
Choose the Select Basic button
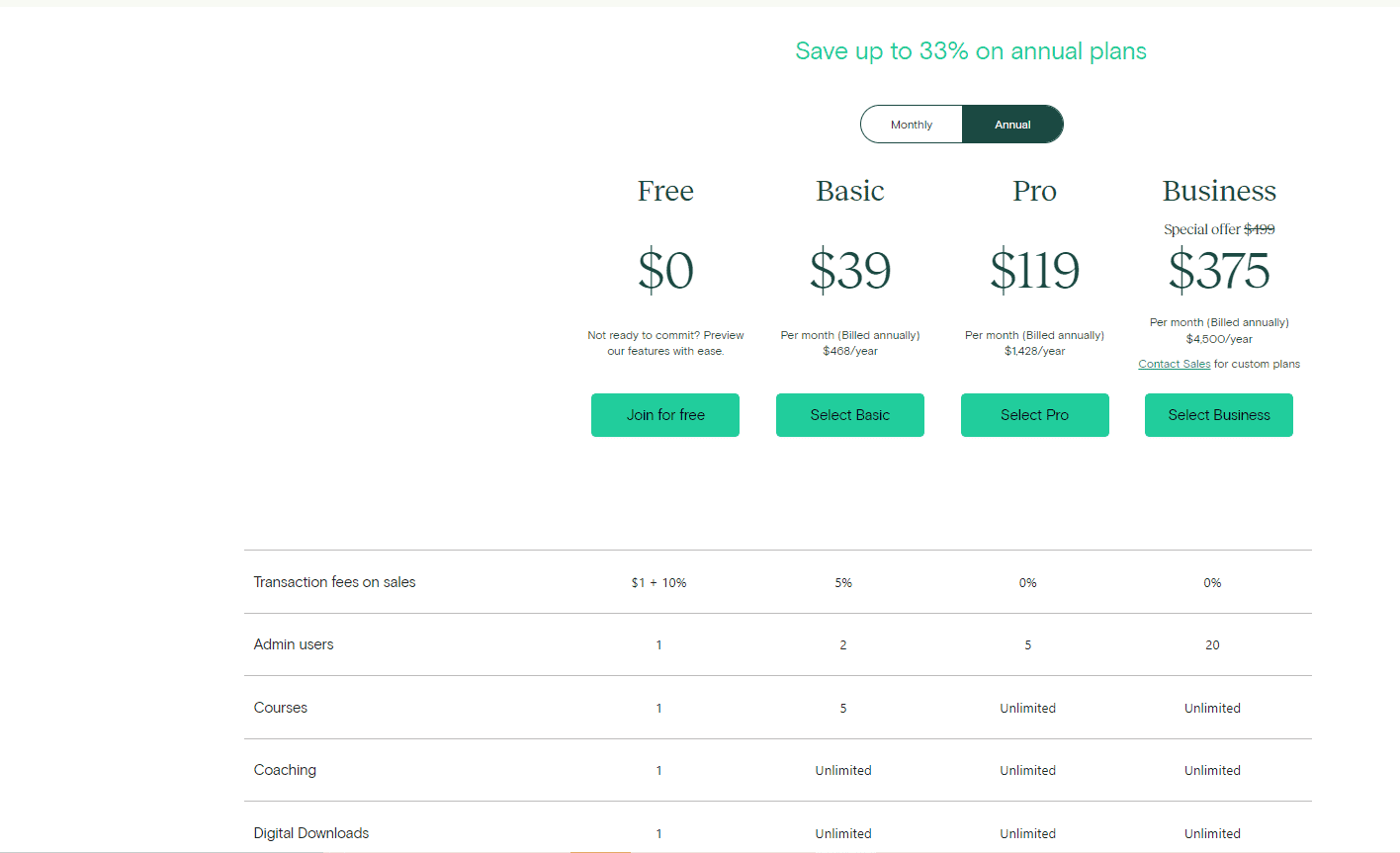pyautogui.click(x=850, y=415)
